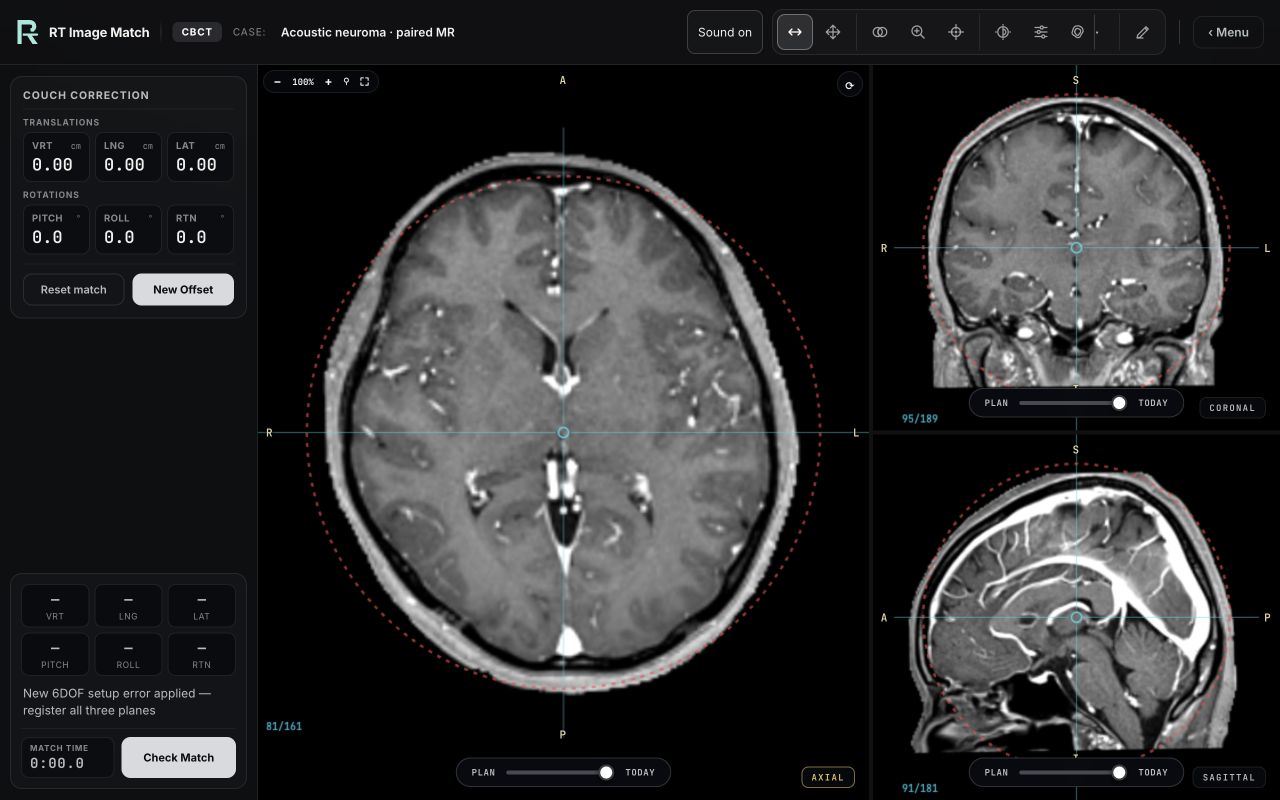Select the four-way move tool

[833, 32]
